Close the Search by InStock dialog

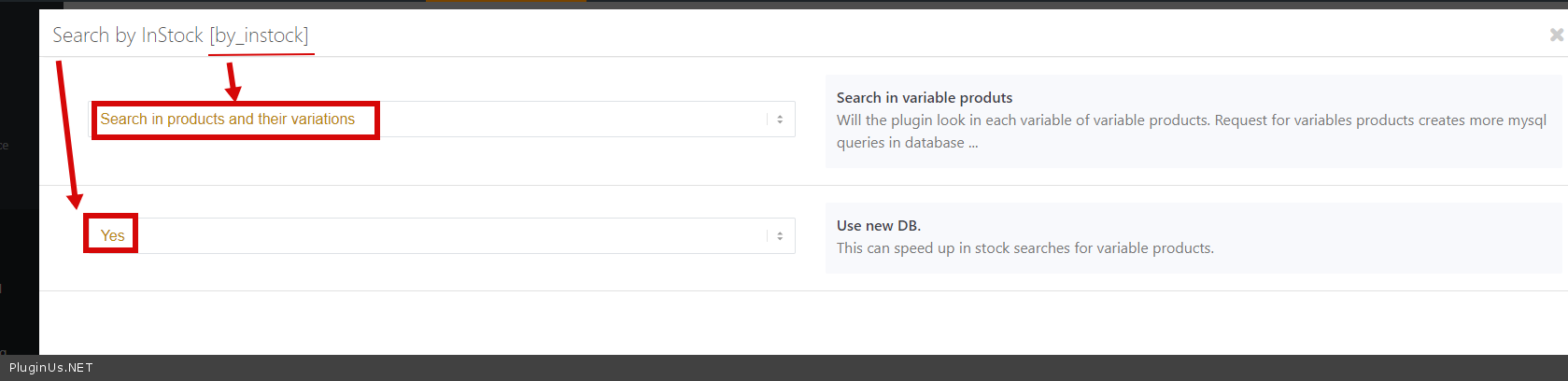tap(1556, 35)
